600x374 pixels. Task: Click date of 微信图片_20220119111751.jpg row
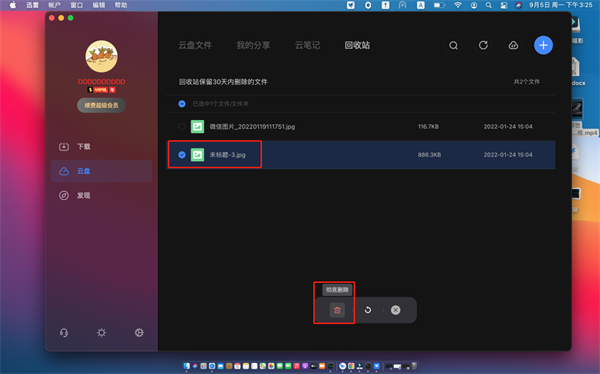[508, 126]
